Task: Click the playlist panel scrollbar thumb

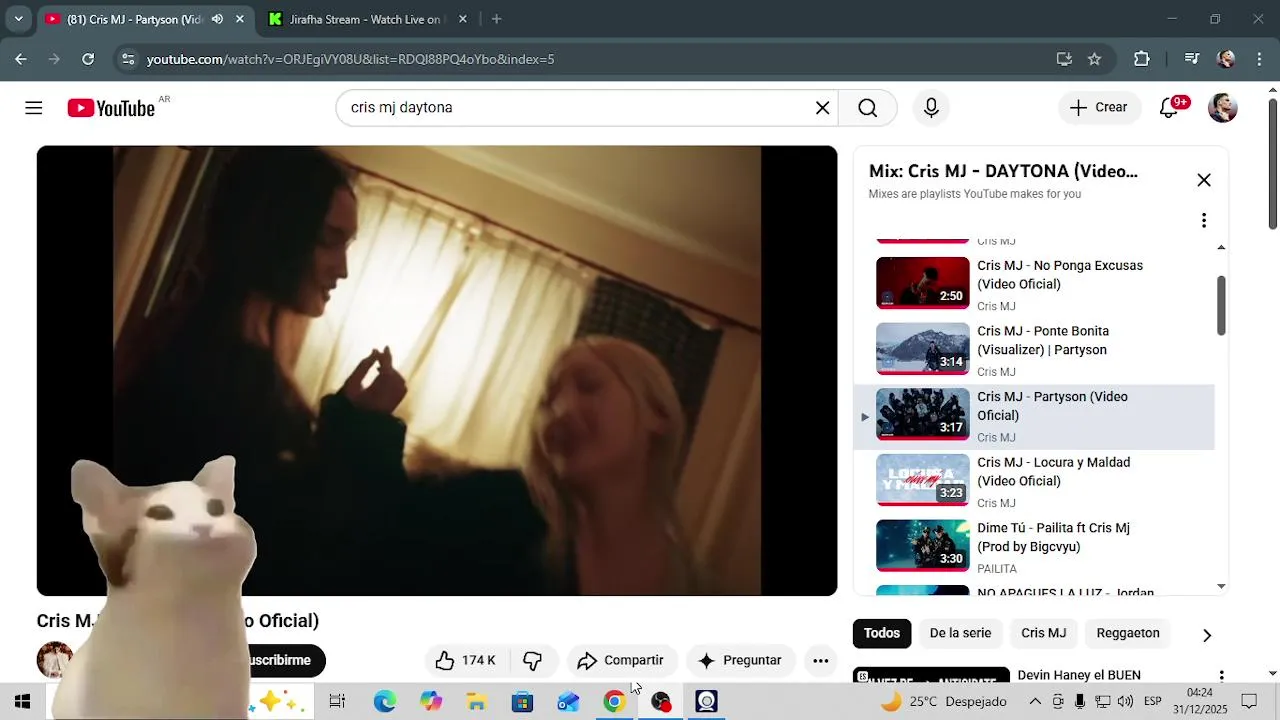Action: tap(1221, 305)
